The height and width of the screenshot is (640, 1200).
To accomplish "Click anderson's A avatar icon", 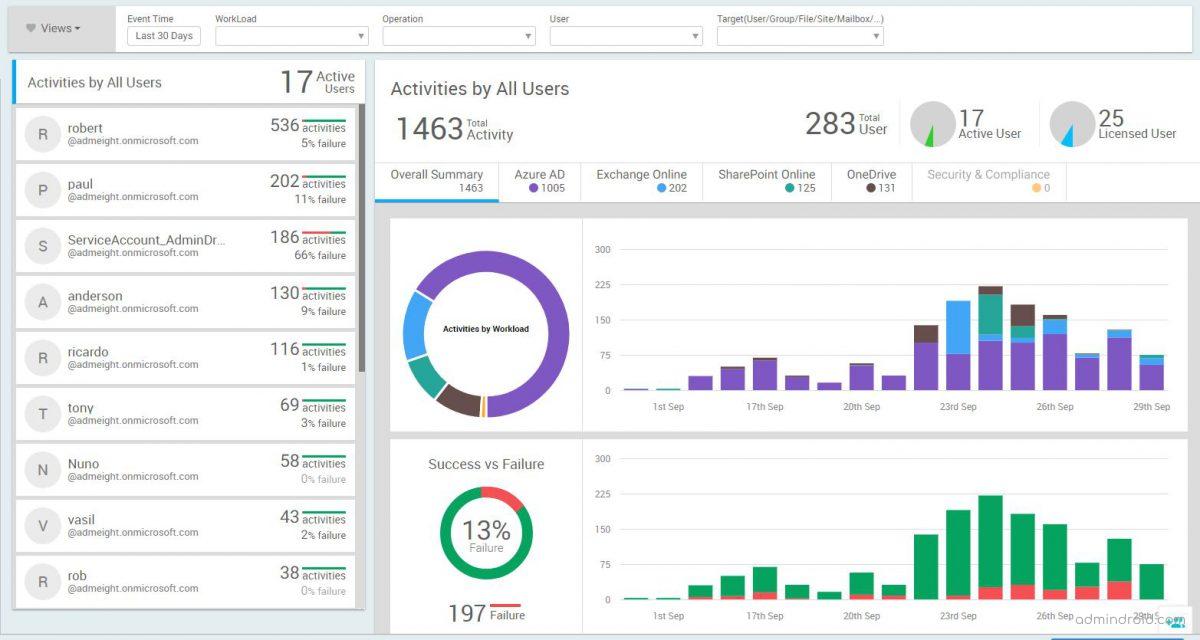I will point(42,302).
